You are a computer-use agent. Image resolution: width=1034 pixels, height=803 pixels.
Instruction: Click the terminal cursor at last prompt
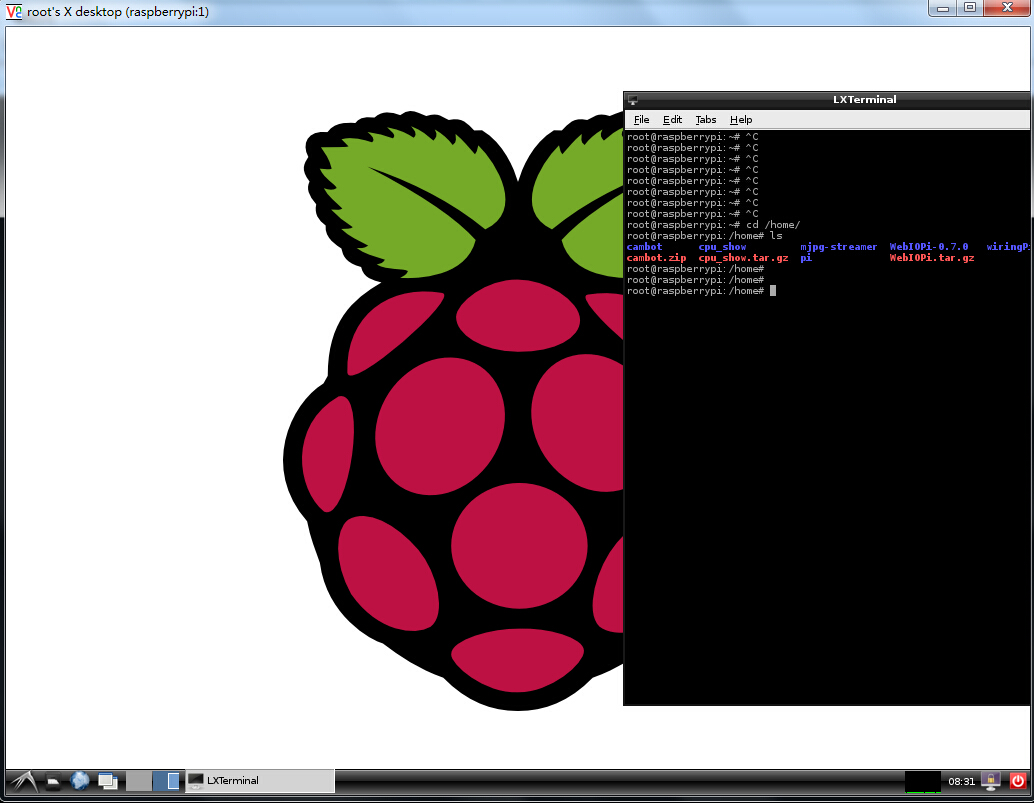click(773, 291)
